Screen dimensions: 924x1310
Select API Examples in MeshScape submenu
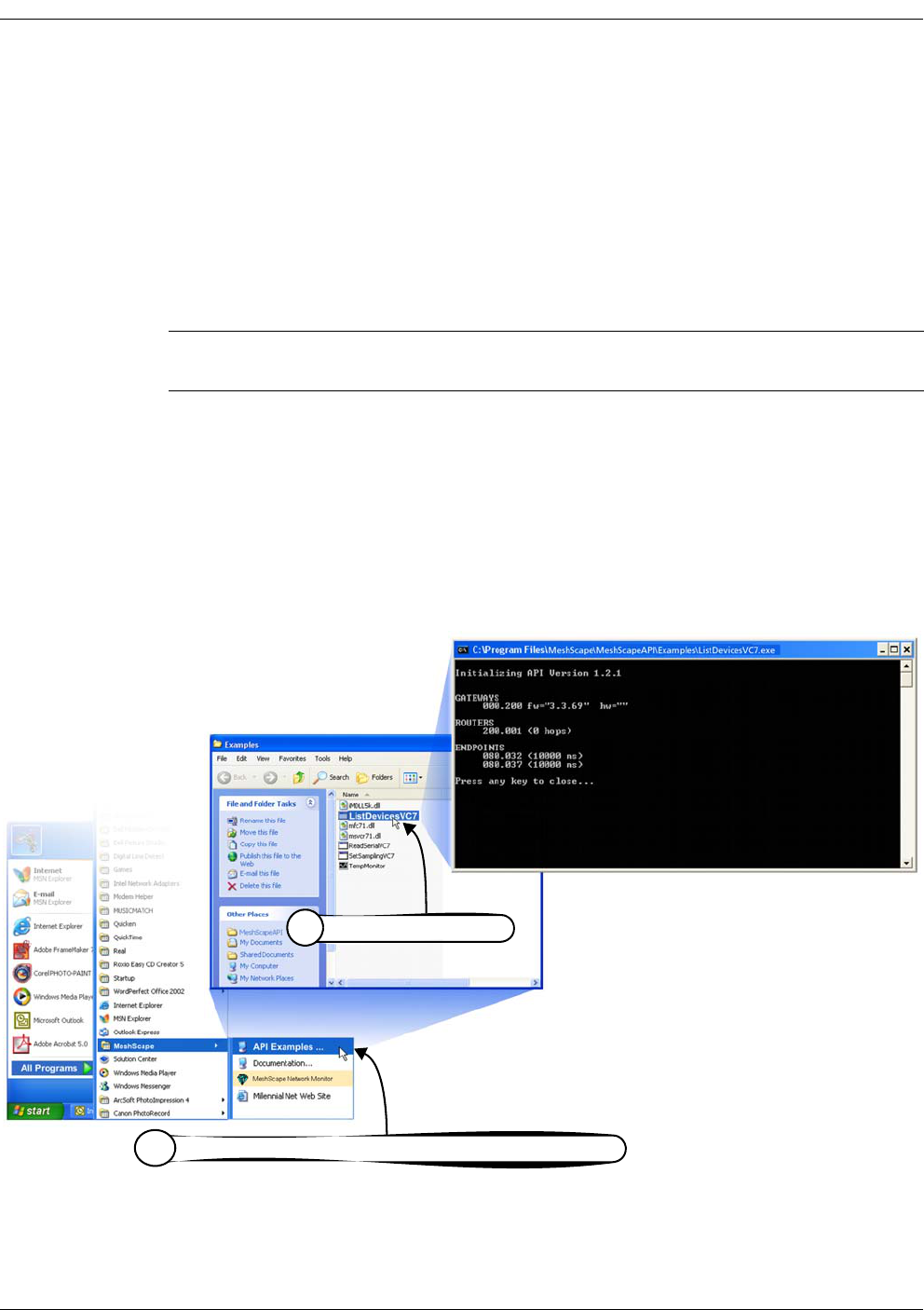click(x=292, y=1046)
